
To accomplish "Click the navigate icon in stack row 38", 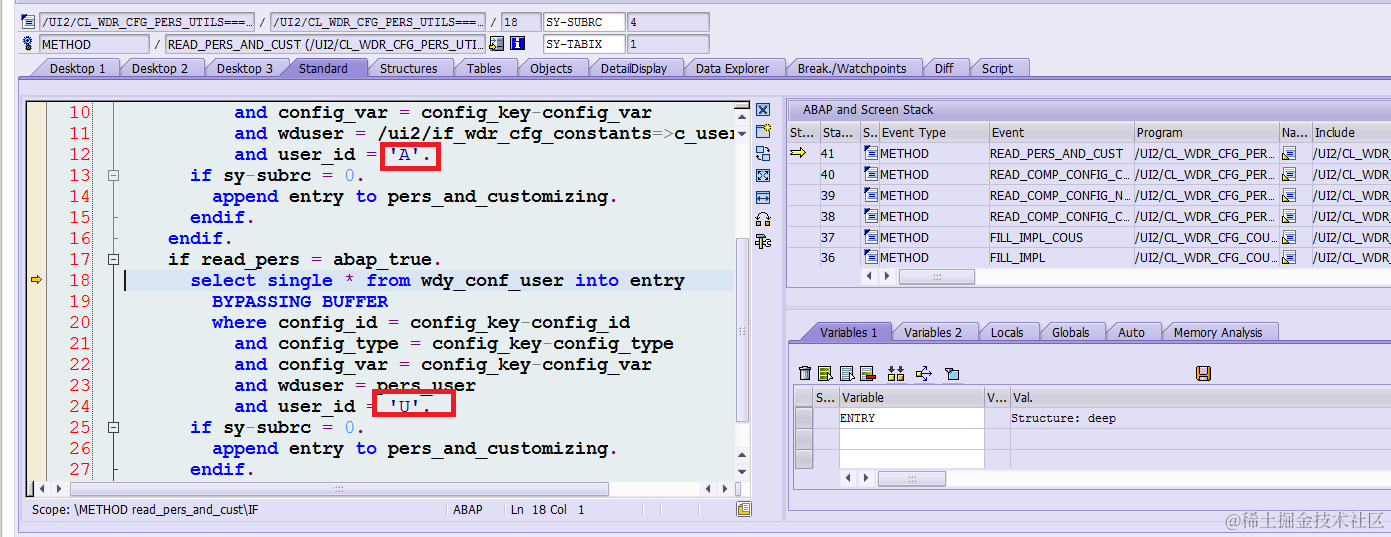I will point(1289,216).
